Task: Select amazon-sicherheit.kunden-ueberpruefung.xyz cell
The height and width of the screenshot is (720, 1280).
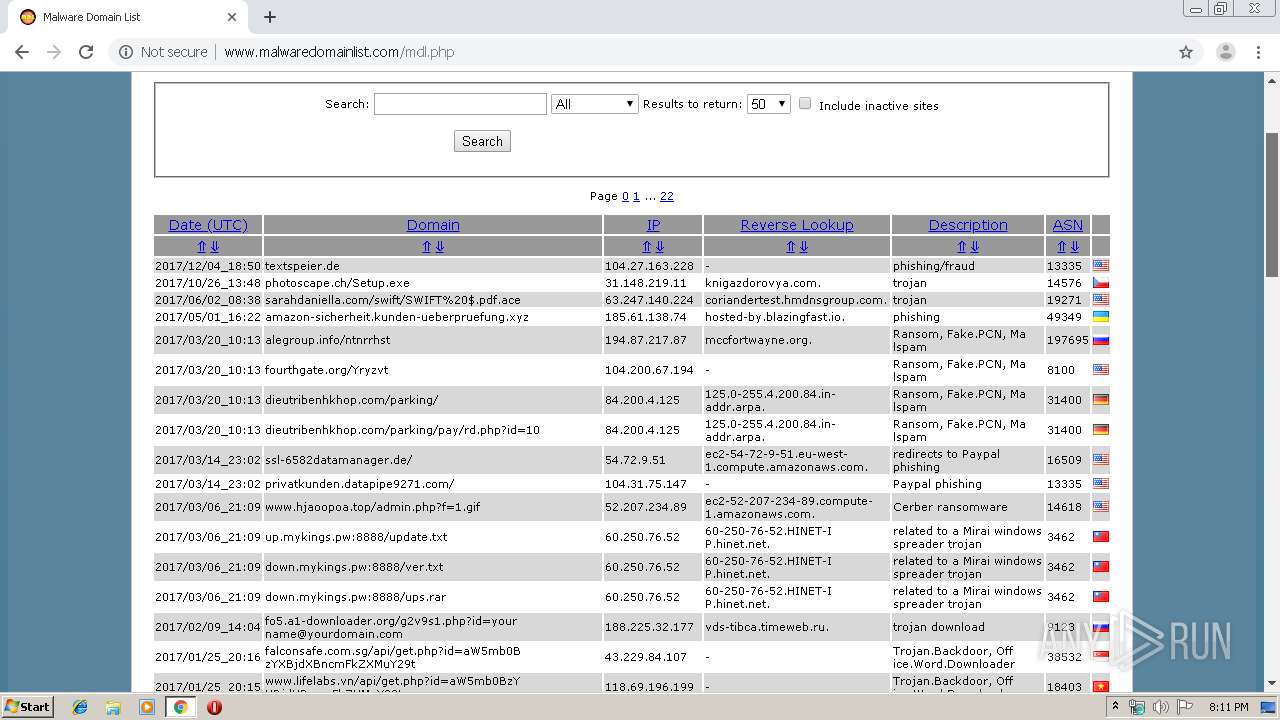Action: (432, 317)
